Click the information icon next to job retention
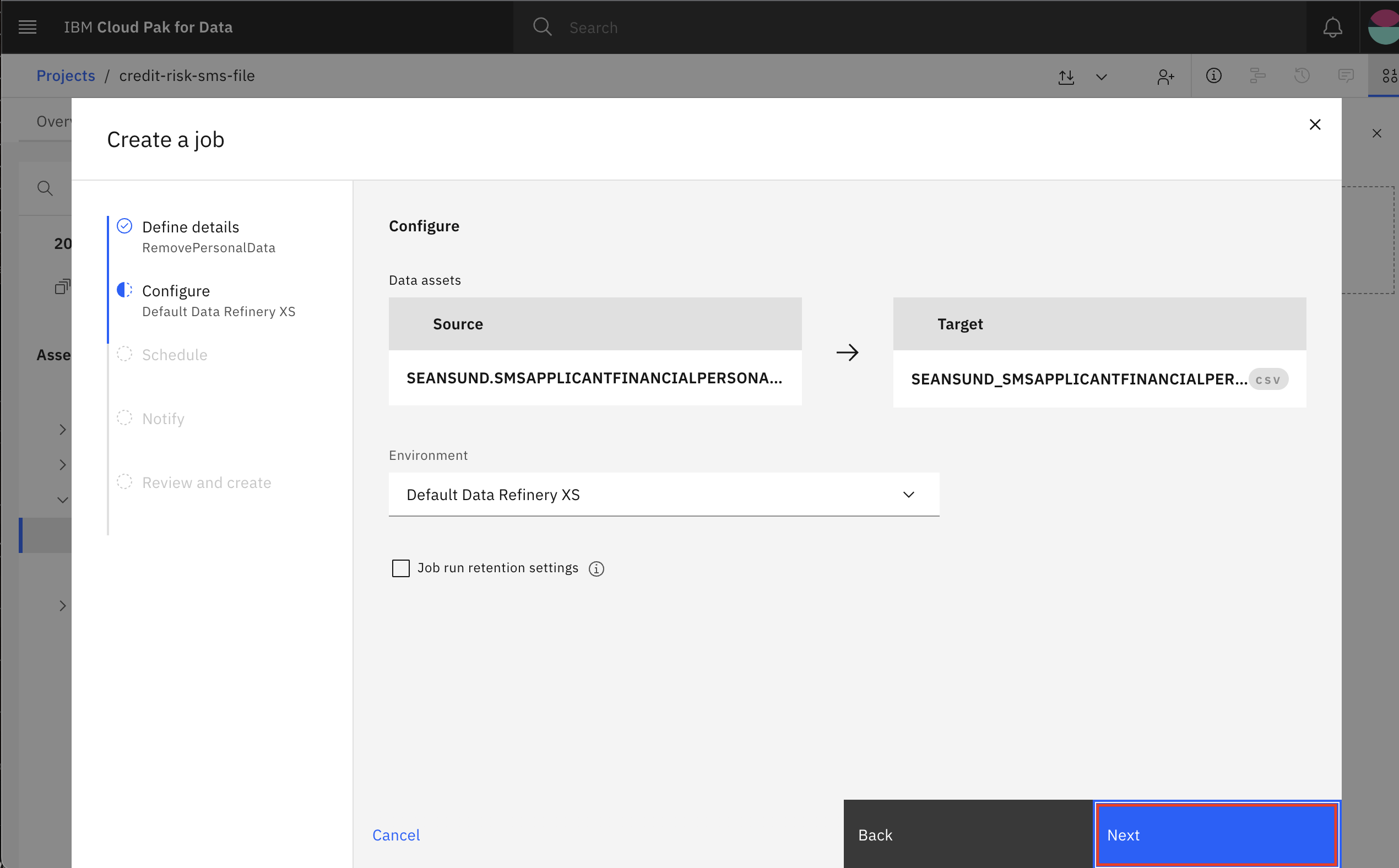This screenshot has width=1399, height=868. pos(597,568)
